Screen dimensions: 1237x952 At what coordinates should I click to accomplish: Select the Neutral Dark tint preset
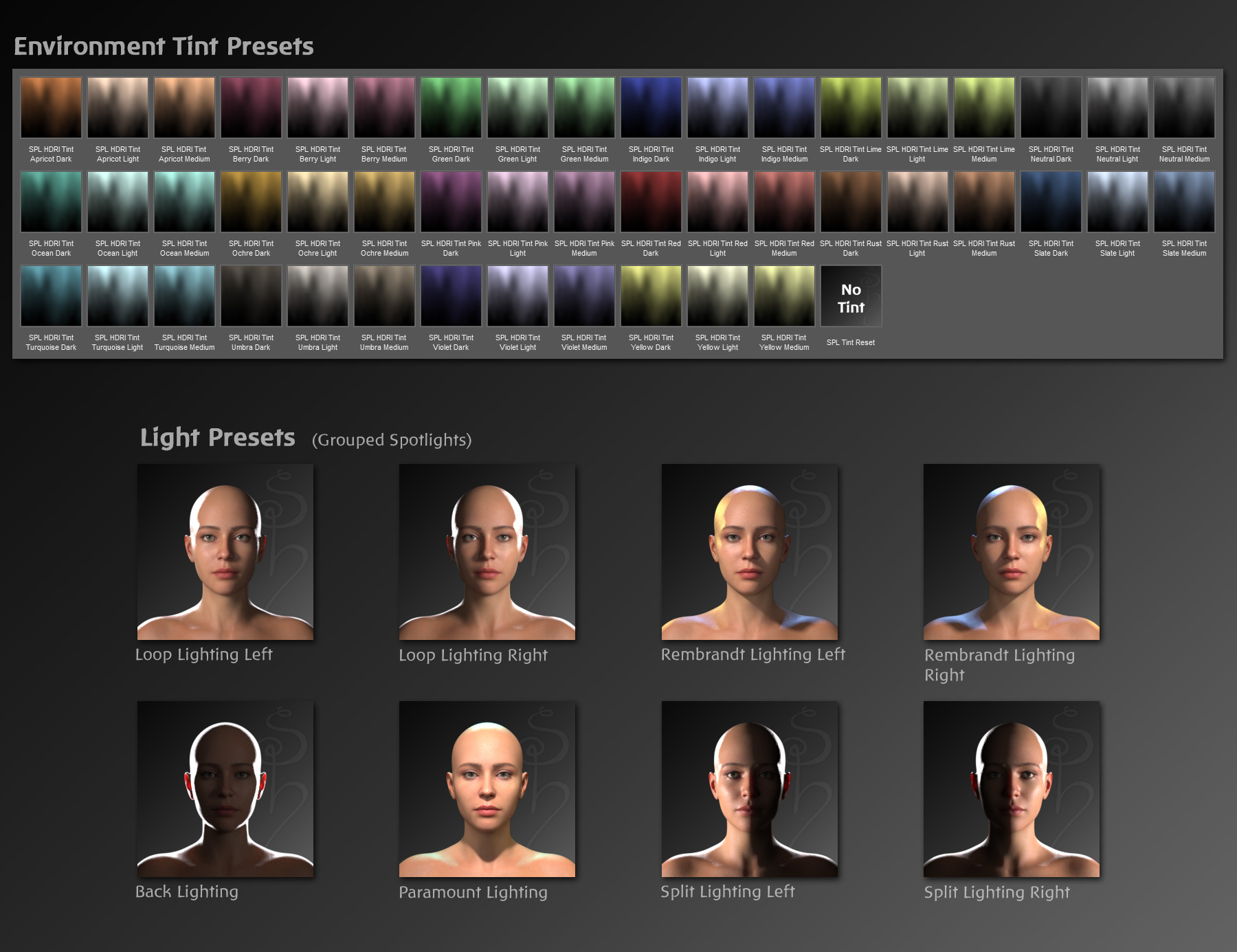pyautogui.click(x=1050, y=107)
